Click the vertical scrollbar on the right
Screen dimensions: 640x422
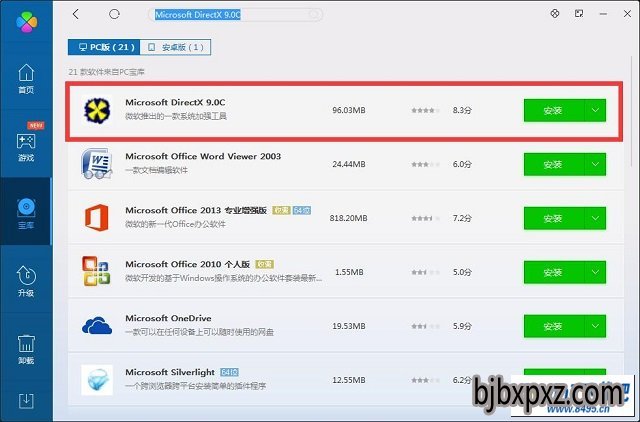click(x=633, y=110)
